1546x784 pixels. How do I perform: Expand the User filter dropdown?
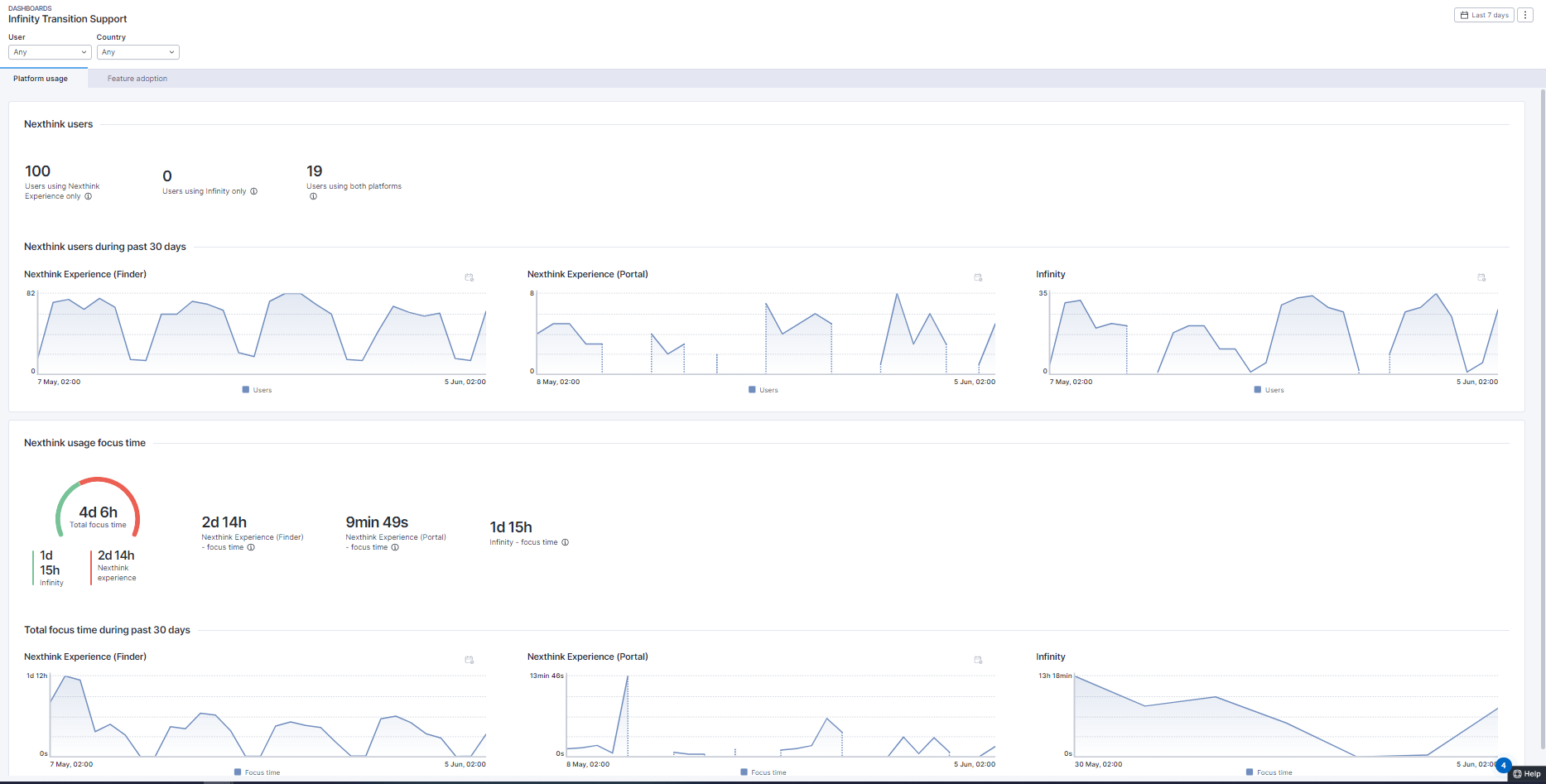50,52
